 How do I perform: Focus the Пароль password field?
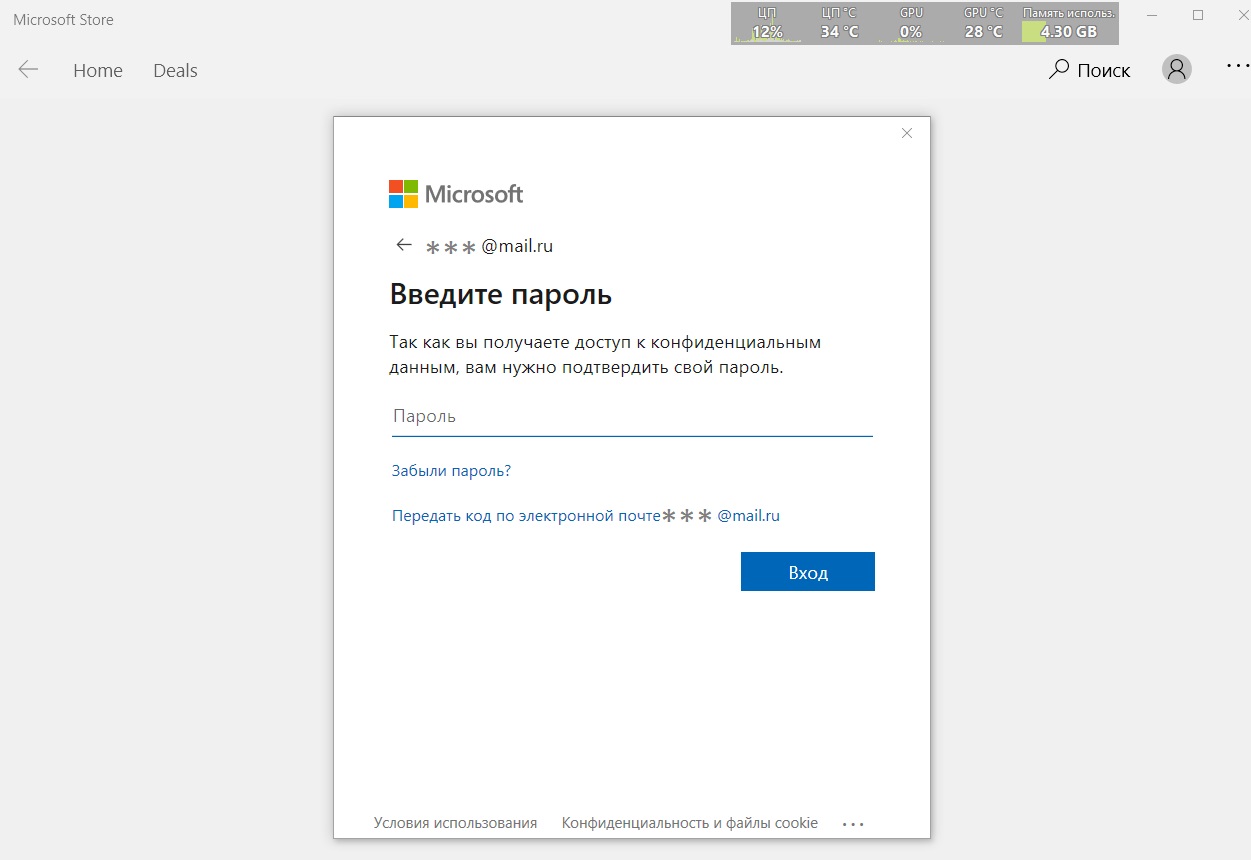click(x=632, y=416)
